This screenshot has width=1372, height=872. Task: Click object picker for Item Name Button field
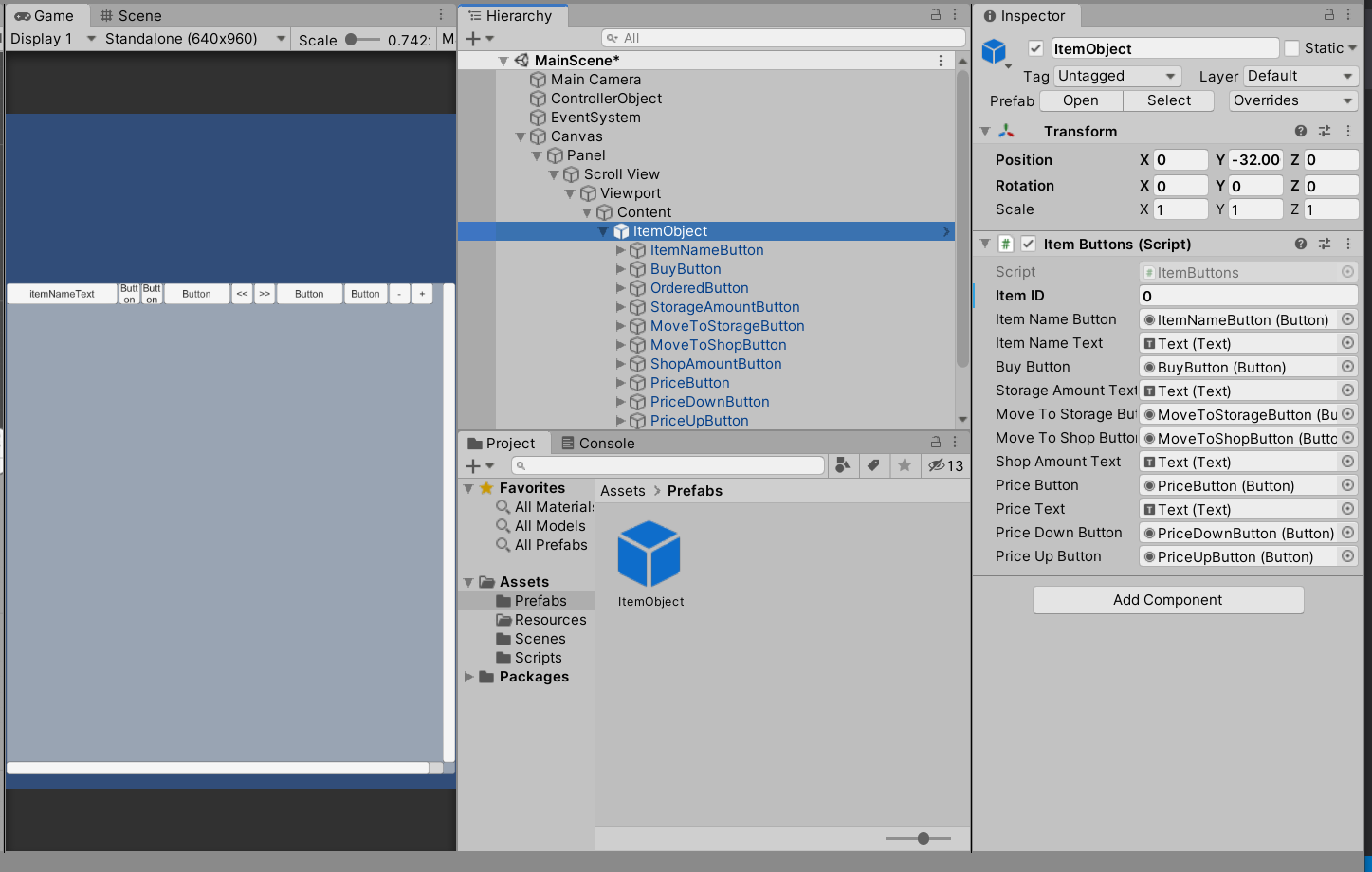tap(1348, 319)
